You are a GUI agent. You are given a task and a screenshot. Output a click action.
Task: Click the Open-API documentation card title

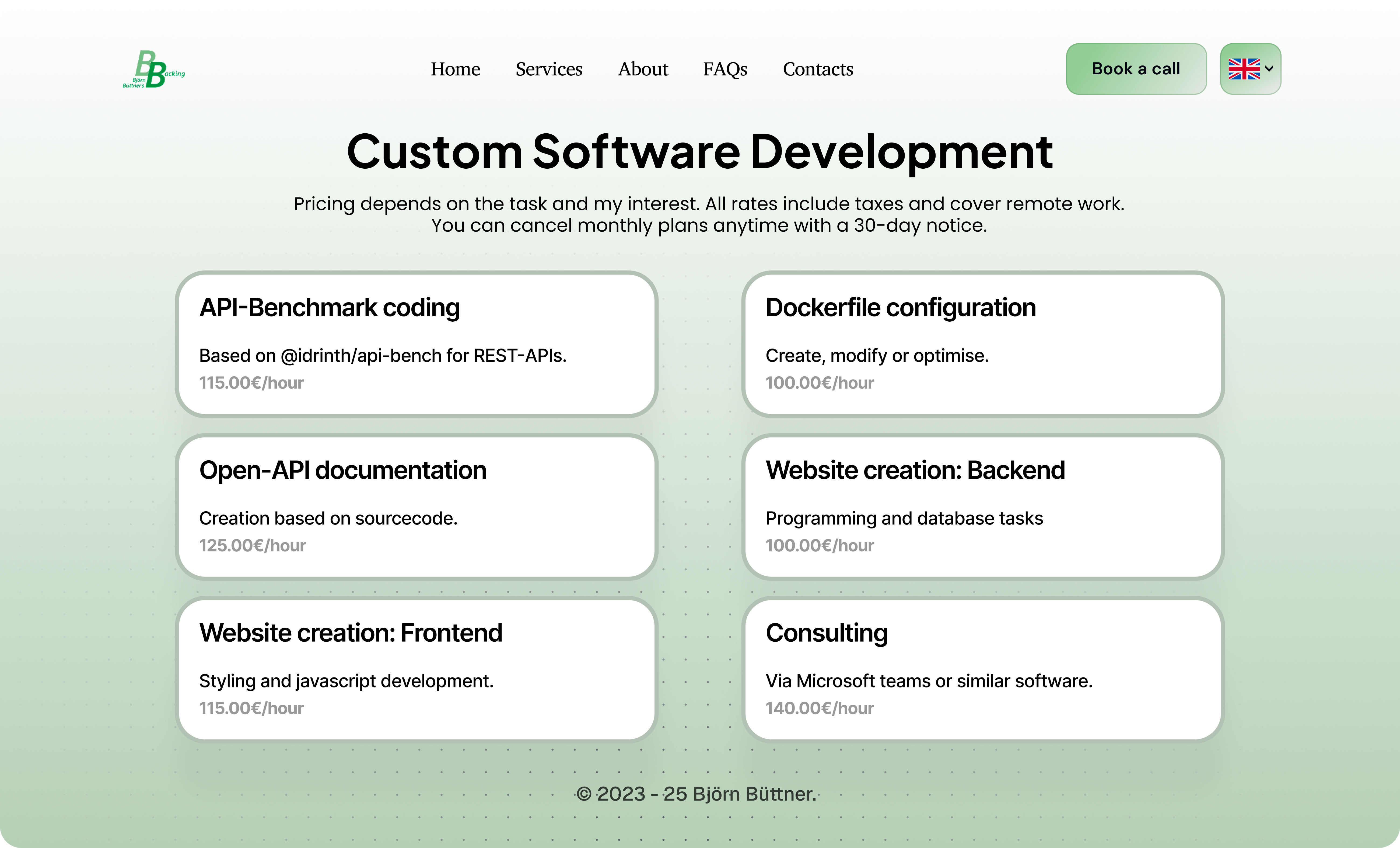point(343,471)
